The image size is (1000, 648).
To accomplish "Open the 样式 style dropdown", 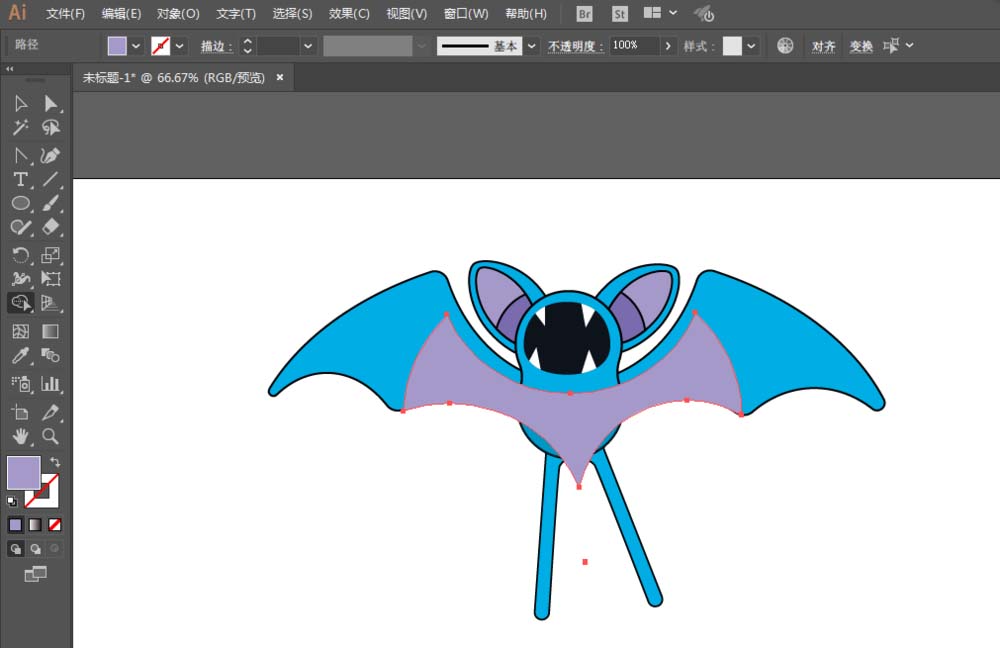I will point(751,46).
